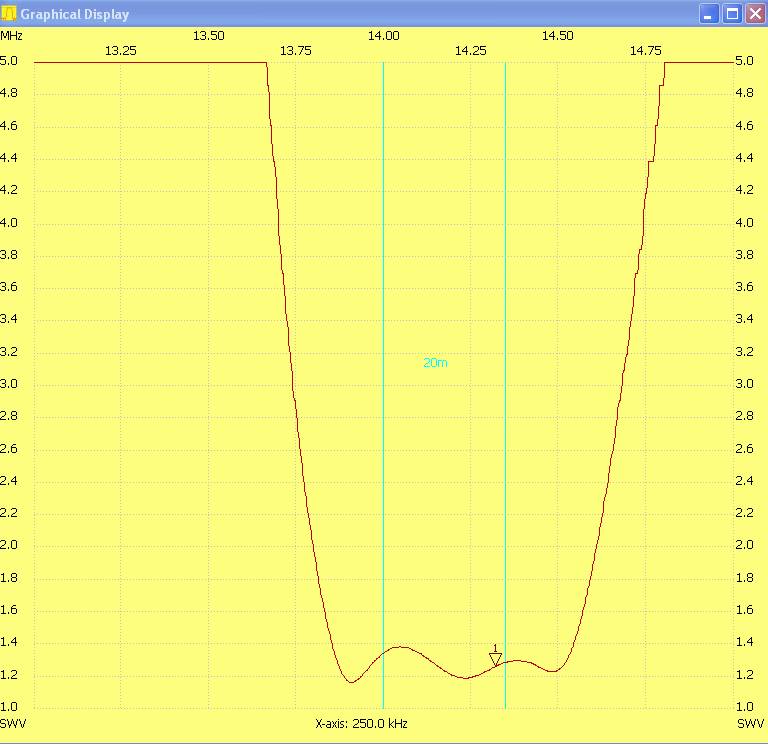This screenshot has width=768, height=744.
Task: Click the 13.75 frequency tick label
Action: [x=295, y=51]
